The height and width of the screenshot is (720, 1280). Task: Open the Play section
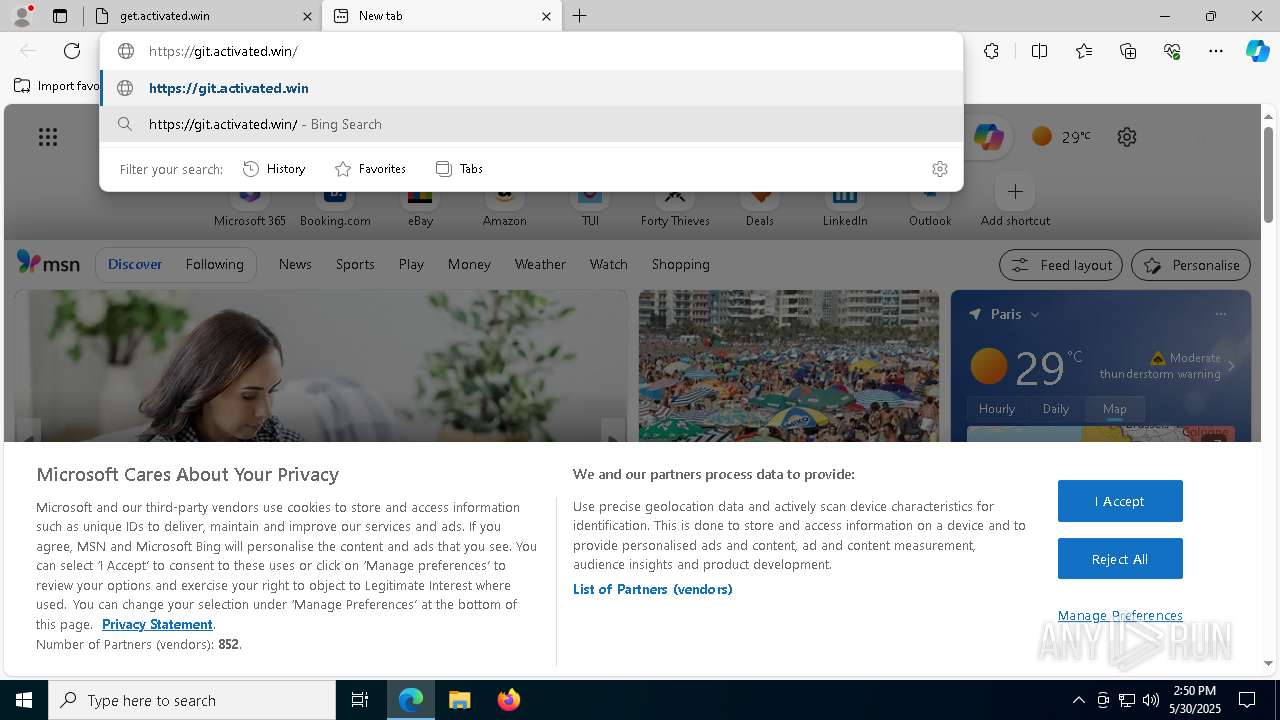point(411,264)
